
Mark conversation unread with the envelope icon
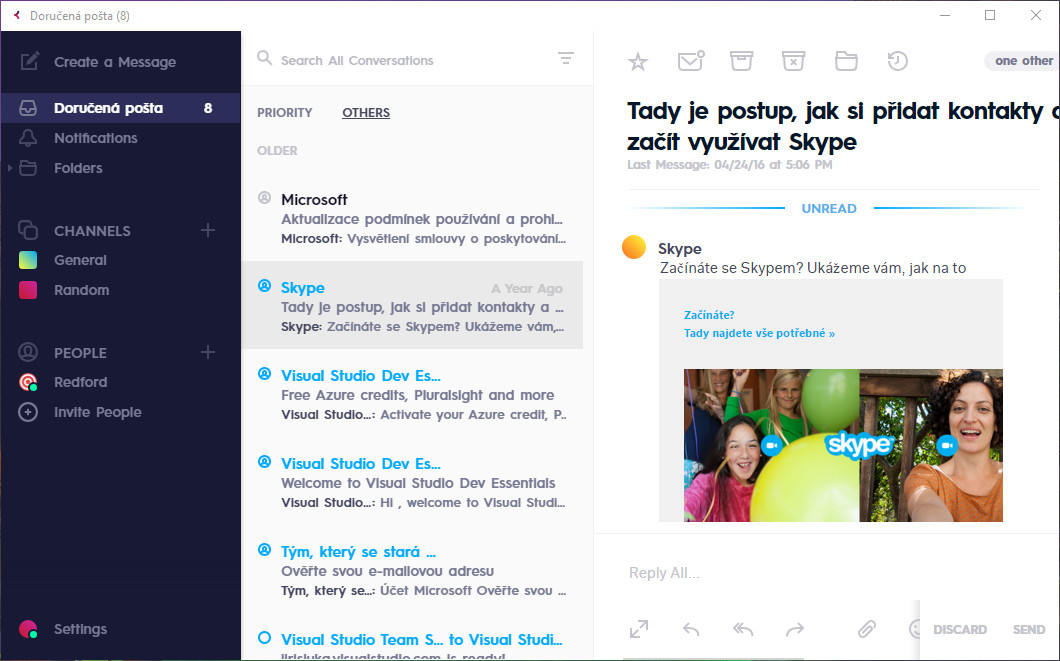[691, 61]
